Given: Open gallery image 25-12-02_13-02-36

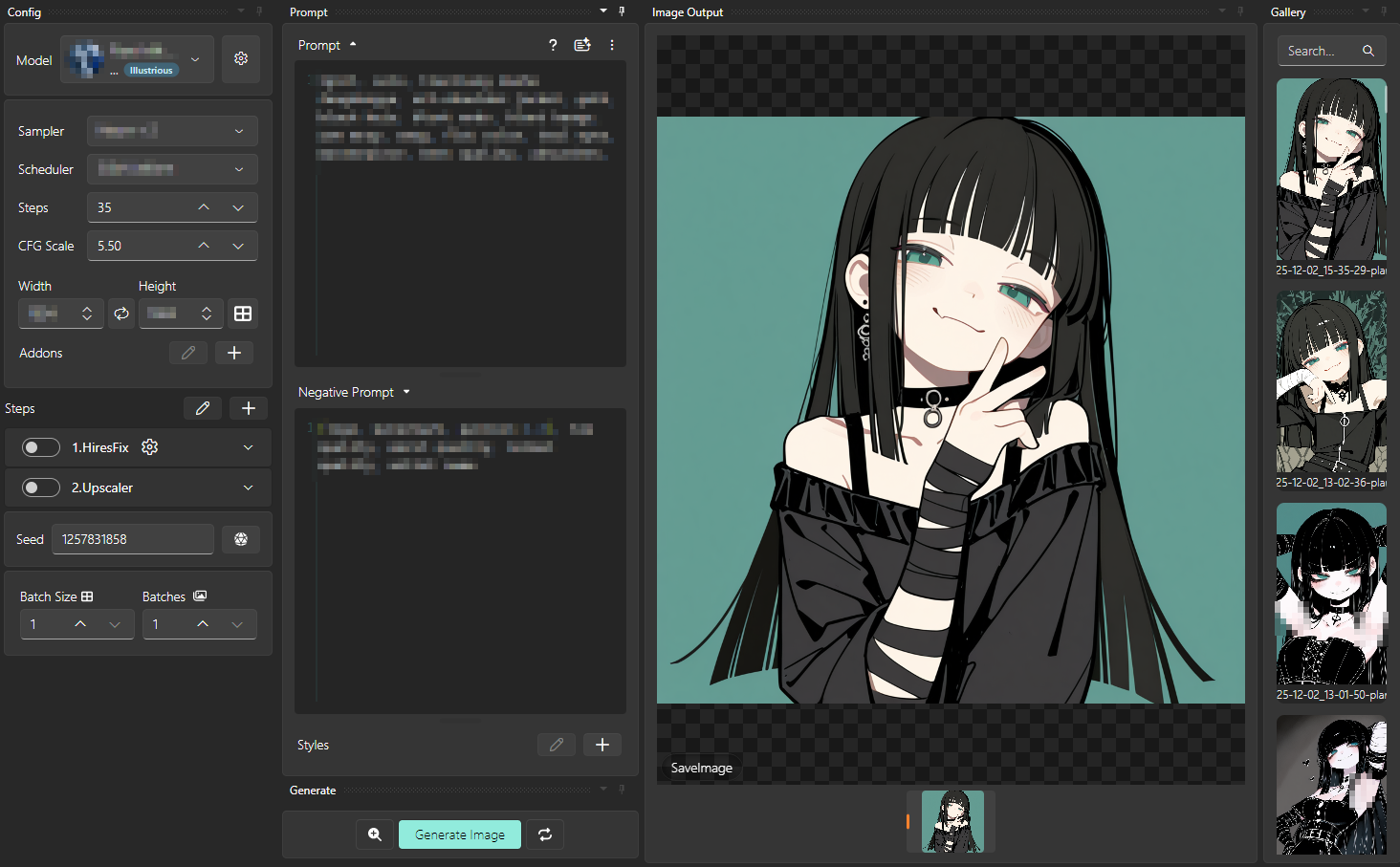Looking at the screenshot, I should point(1331,381).
